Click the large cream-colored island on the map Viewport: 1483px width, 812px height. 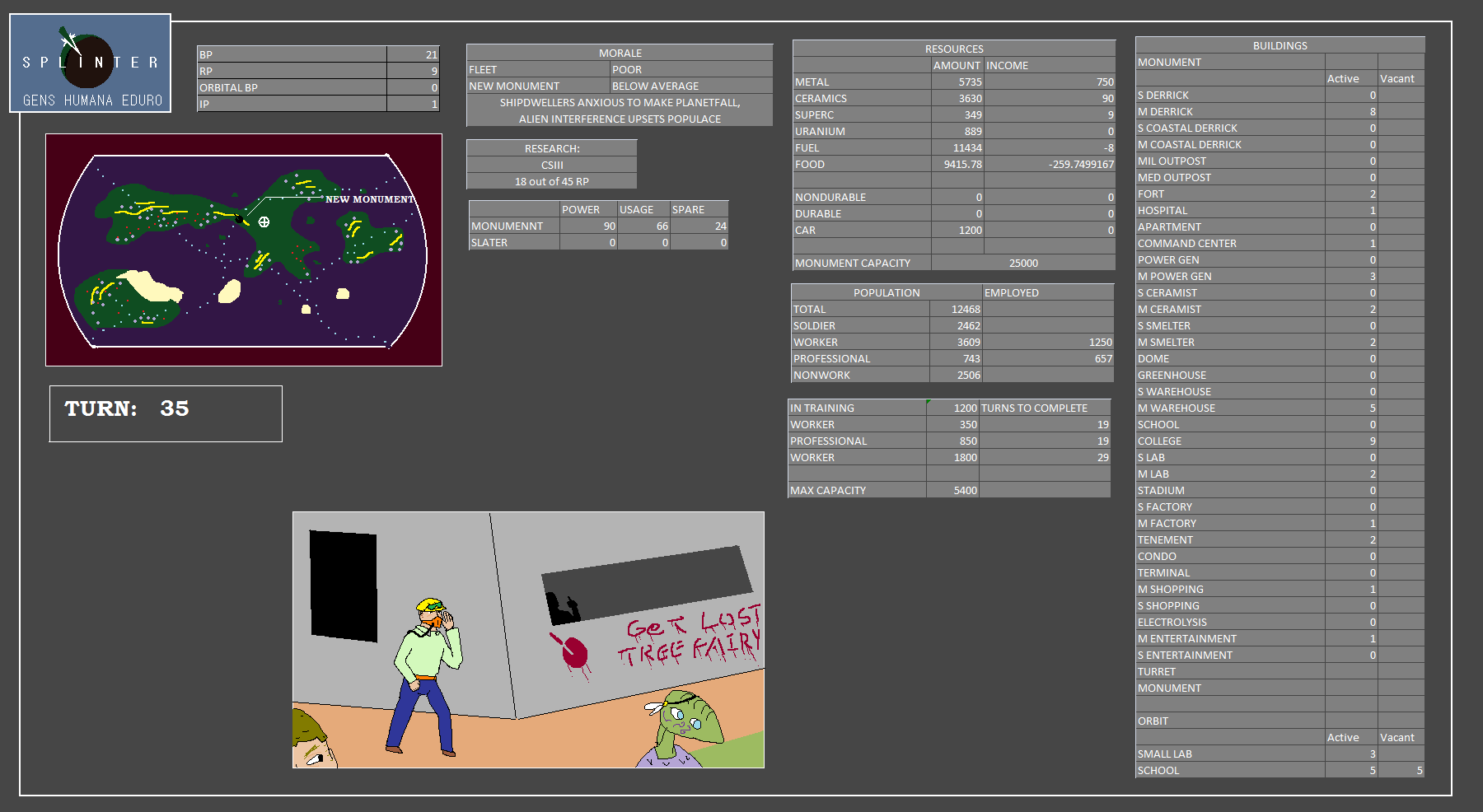[x=150, y=285]
